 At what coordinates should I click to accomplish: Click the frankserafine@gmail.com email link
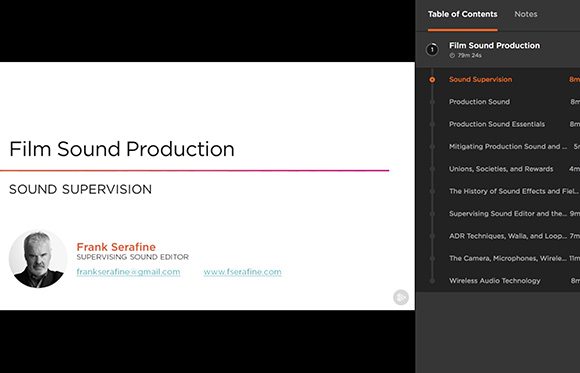[128, 272]
